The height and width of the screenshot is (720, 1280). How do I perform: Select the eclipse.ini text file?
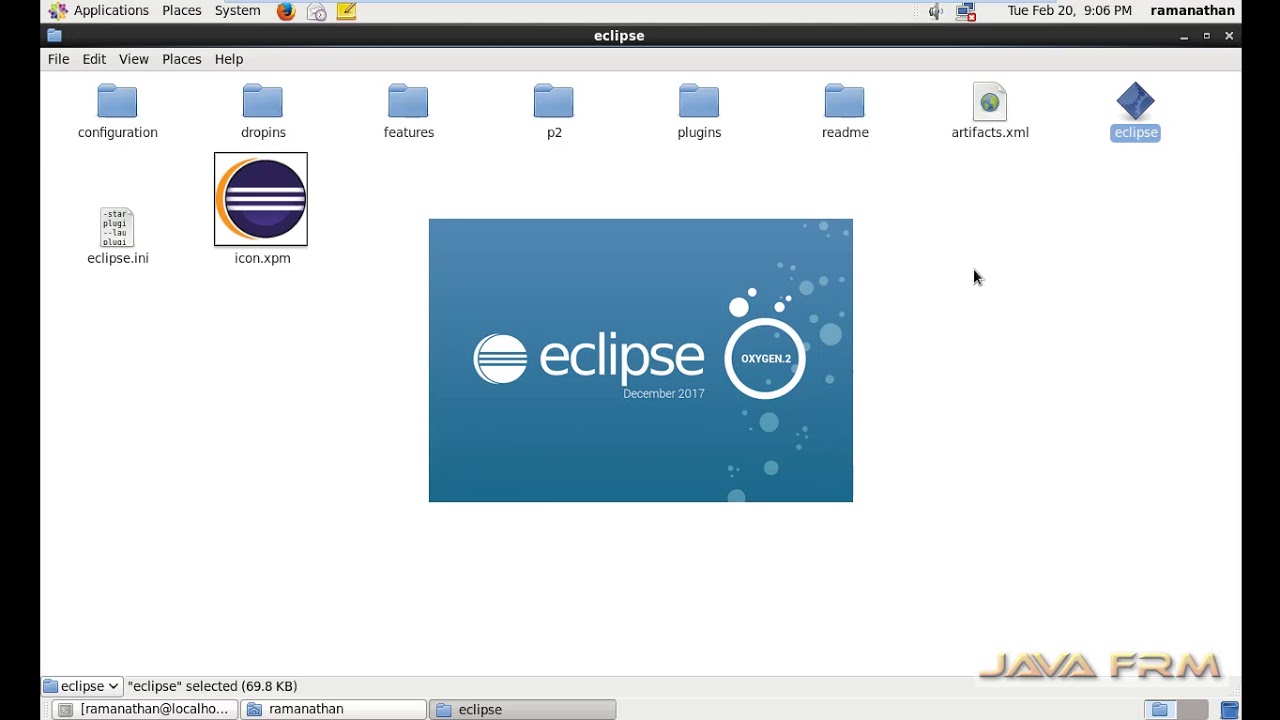[117, 237]
